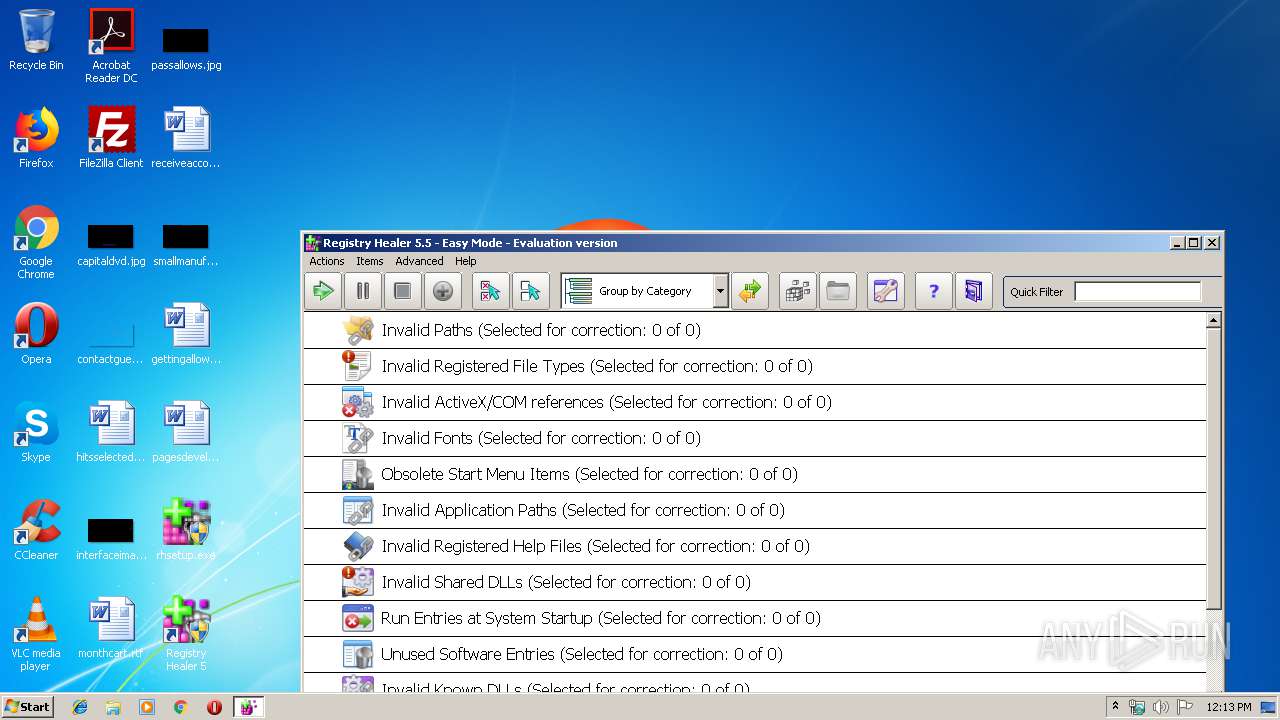1280x720 pixels.
Task: Click the Invalid Paths category icon
Action: pyautogui.click(x=357, y=330)
